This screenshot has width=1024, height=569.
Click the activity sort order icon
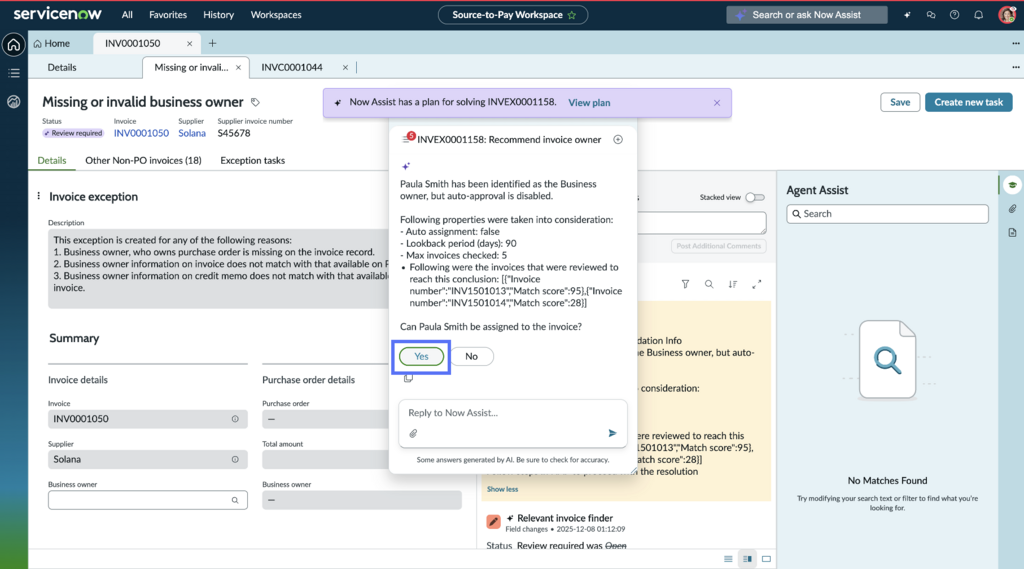coord(733,284)
